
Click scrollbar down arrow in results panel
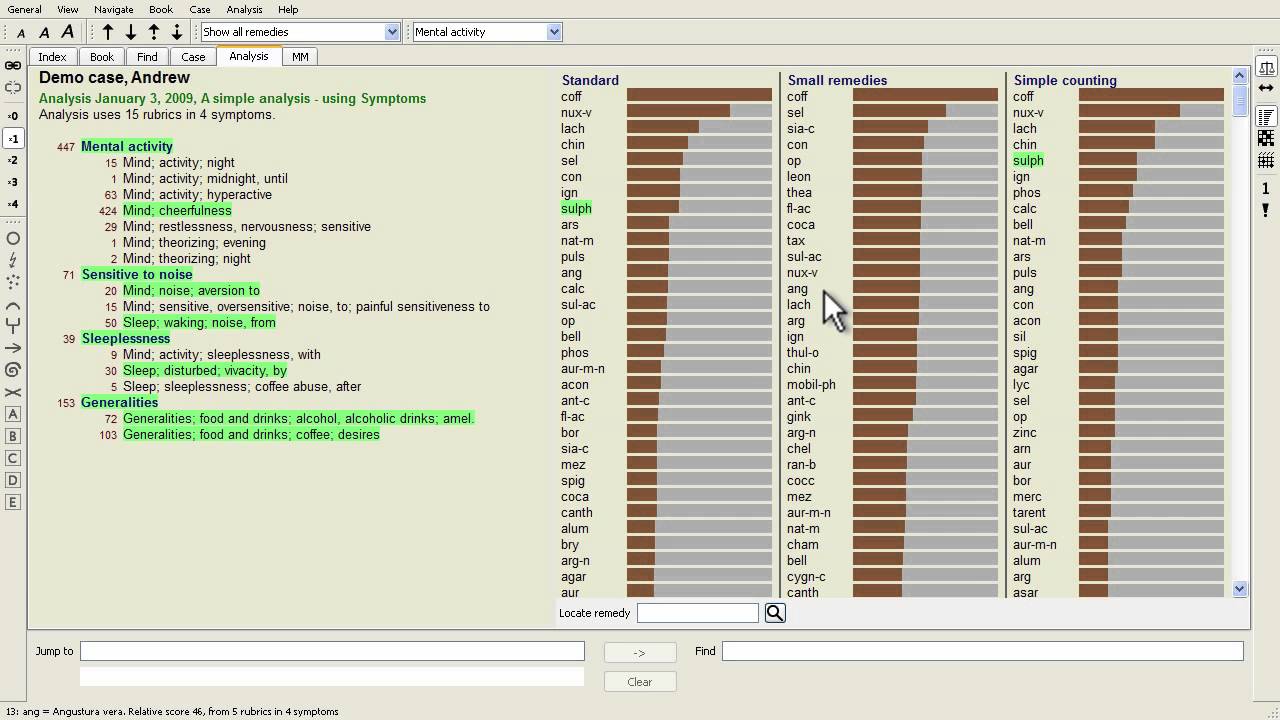pyautogui.click(x=1240, y=589)
